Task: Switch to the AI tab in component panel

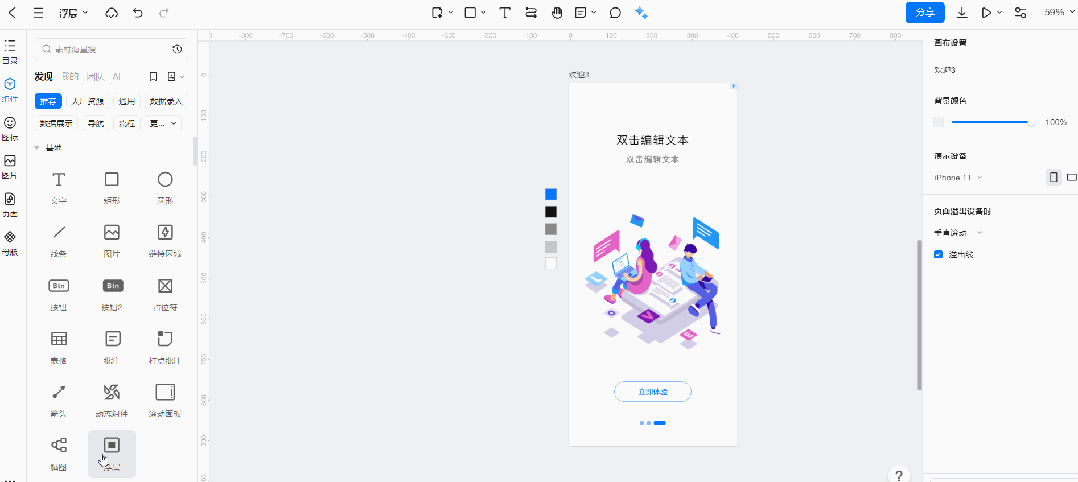Action: (x=116, y=76)
